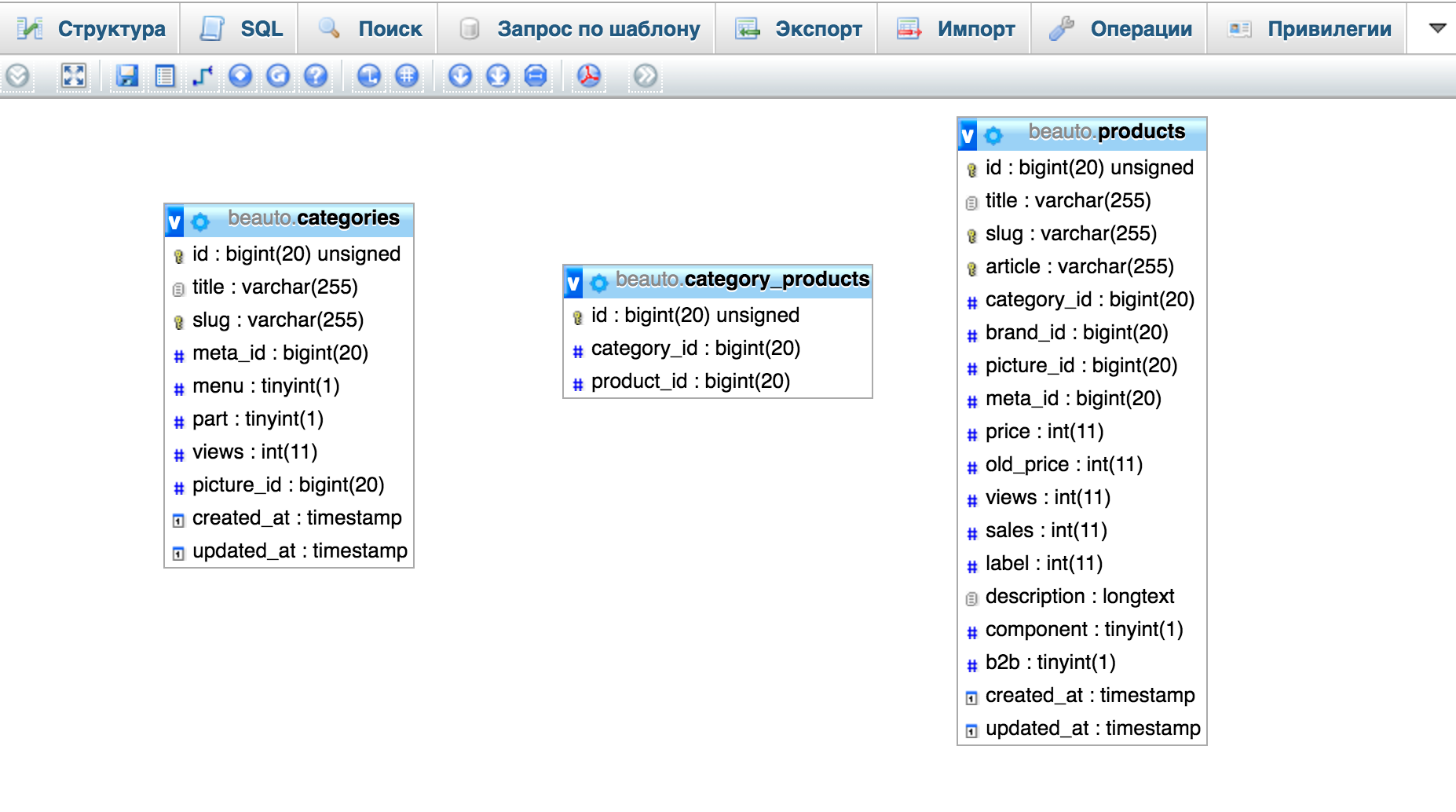Click the gear icon of the products table
Image resolution: width=1456 pixels, height=812 pixels.
point(993,136)
